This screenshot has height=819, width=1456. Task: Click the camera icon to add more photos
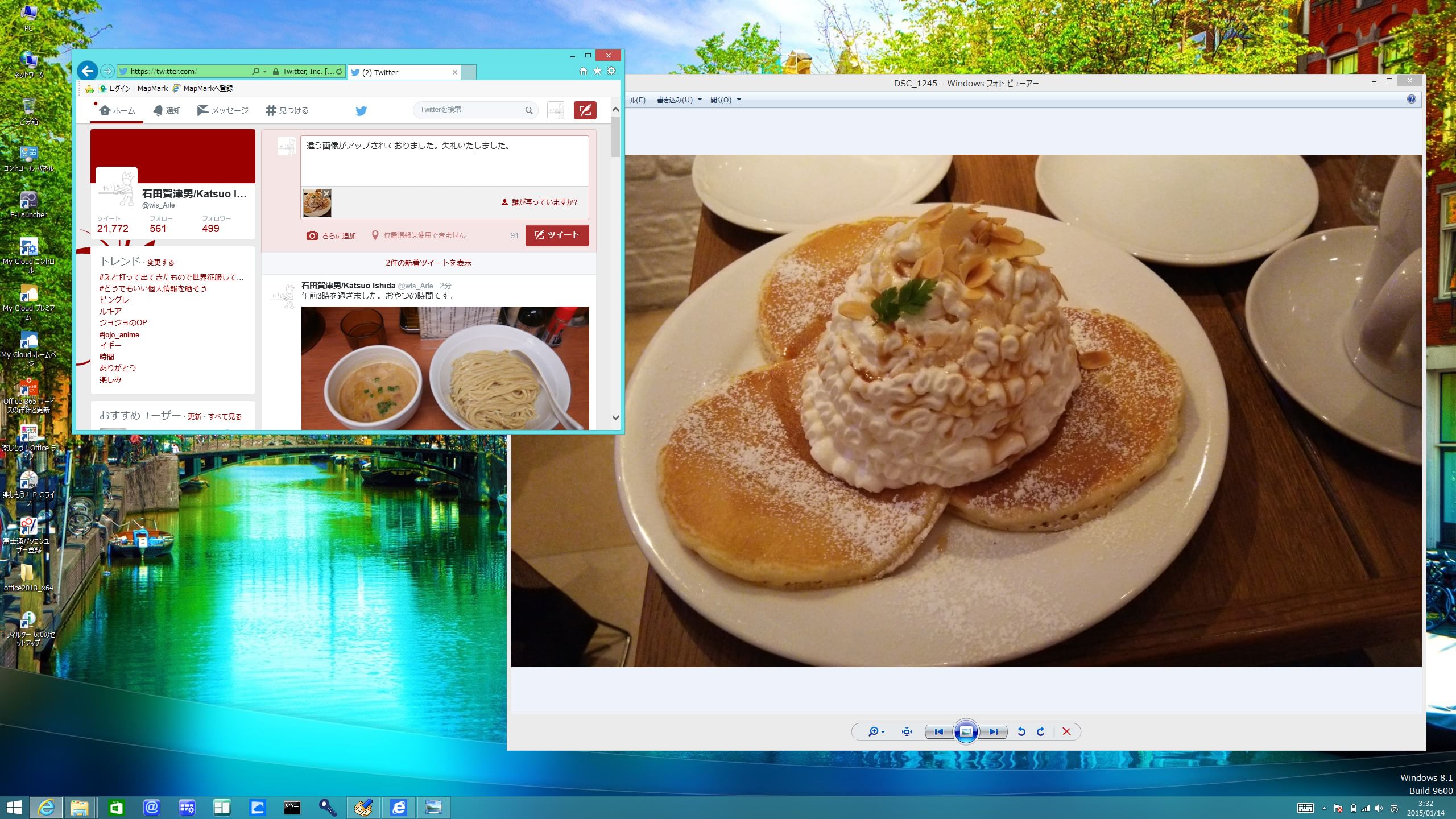312,235
